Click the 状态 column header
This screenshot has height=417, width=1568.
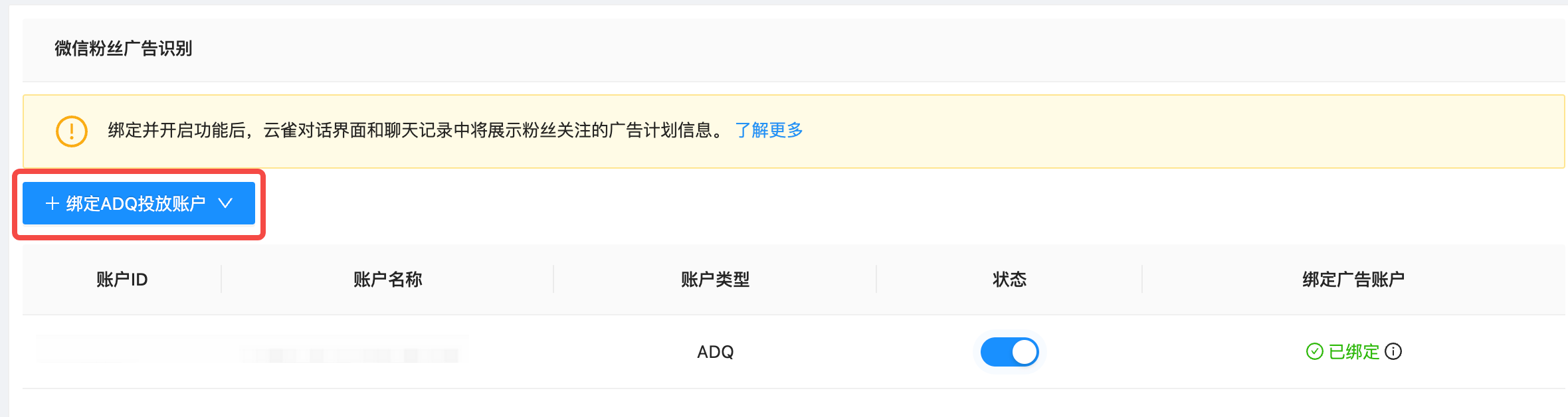1009,280
